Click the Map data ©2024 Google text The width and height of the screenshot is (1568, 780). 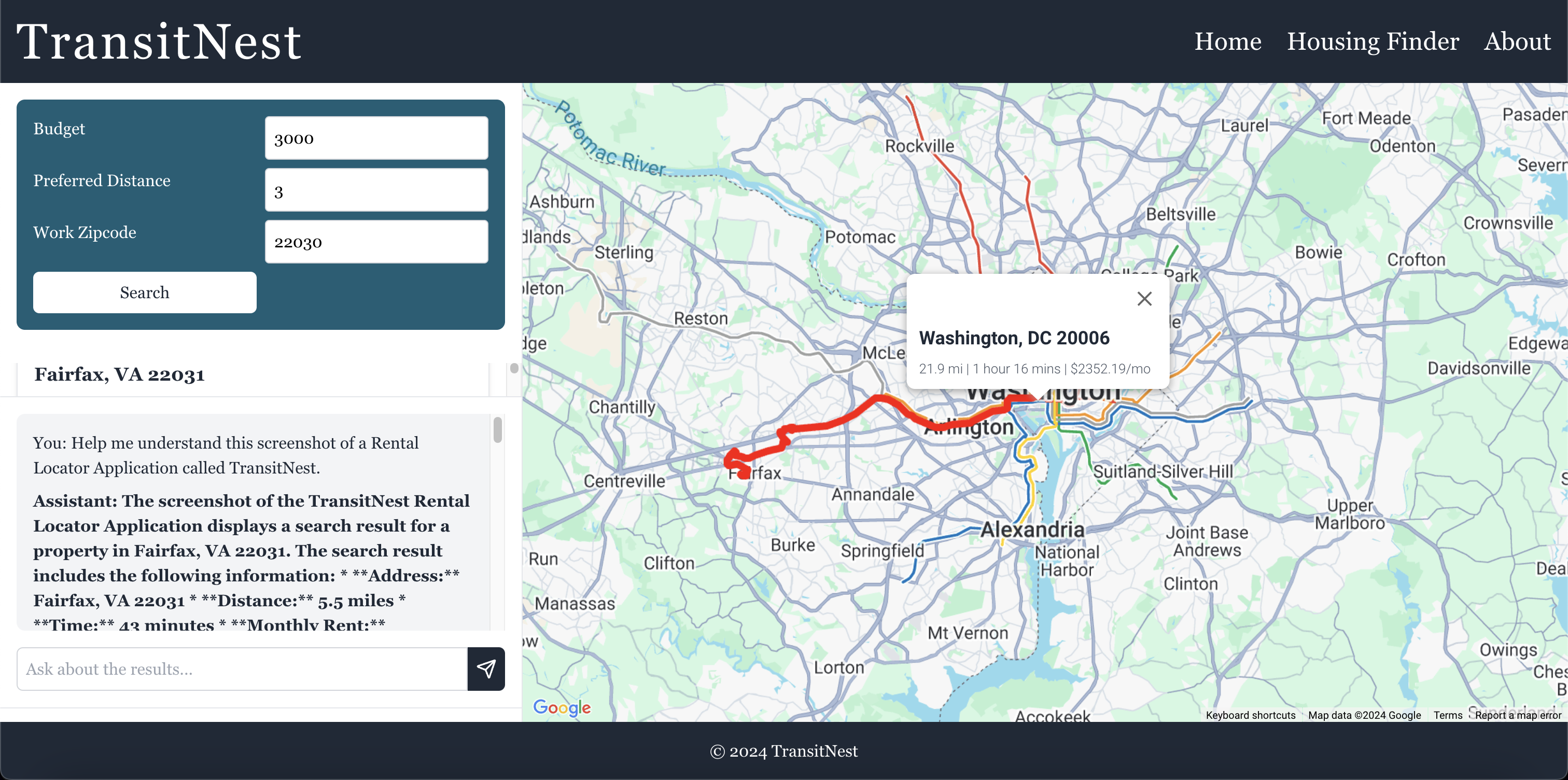click(x=1364, y=715)
